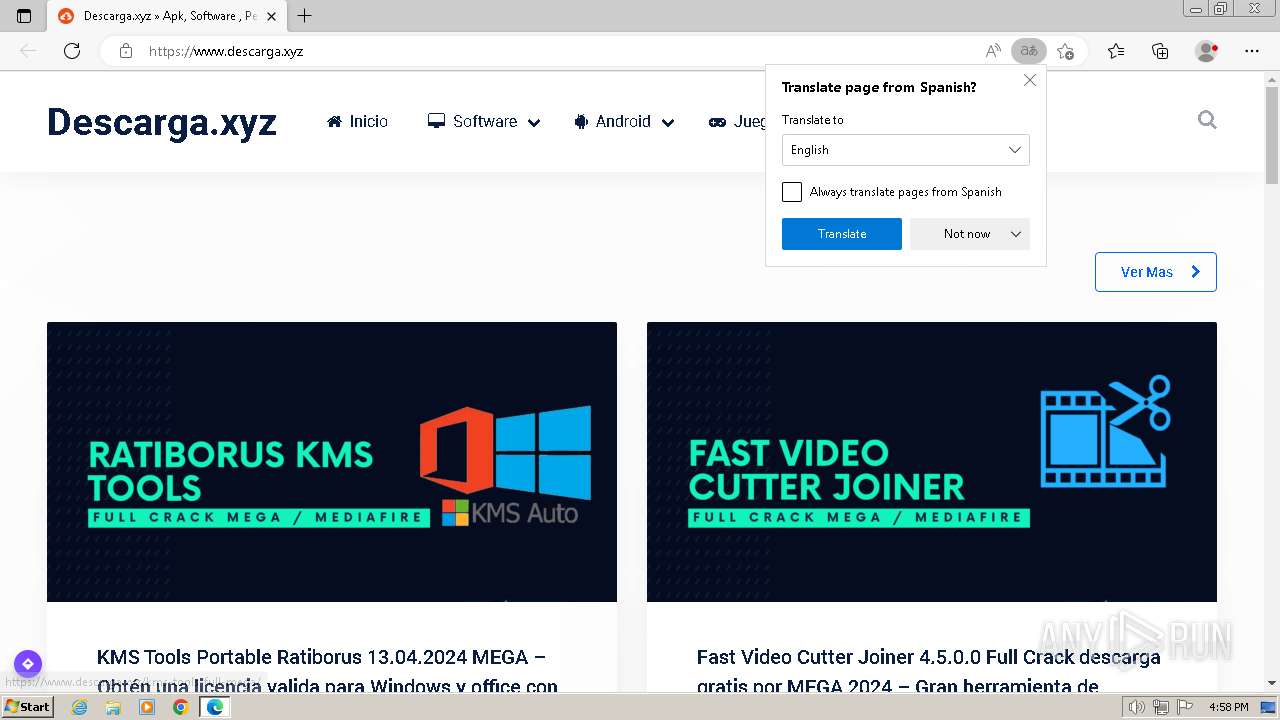The height and width of the screenshot is (720, 1280).
Task: Open Edge Settings and more menu
Action: (1252, 51)
